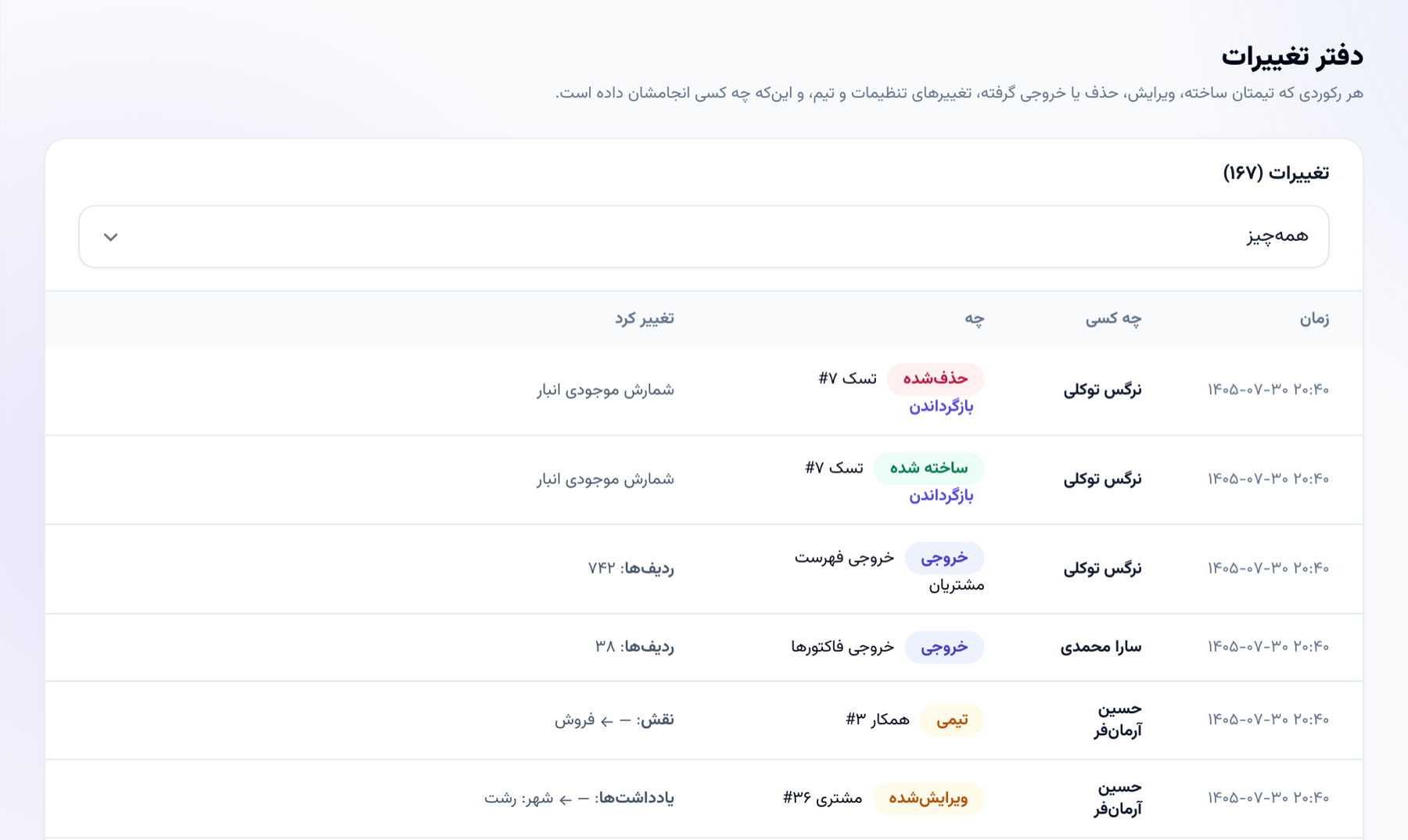The image size is (1408, 840).
Task: Click خروجی badge in خروجی فاکتورها row
Action: (x=944, y=647)
